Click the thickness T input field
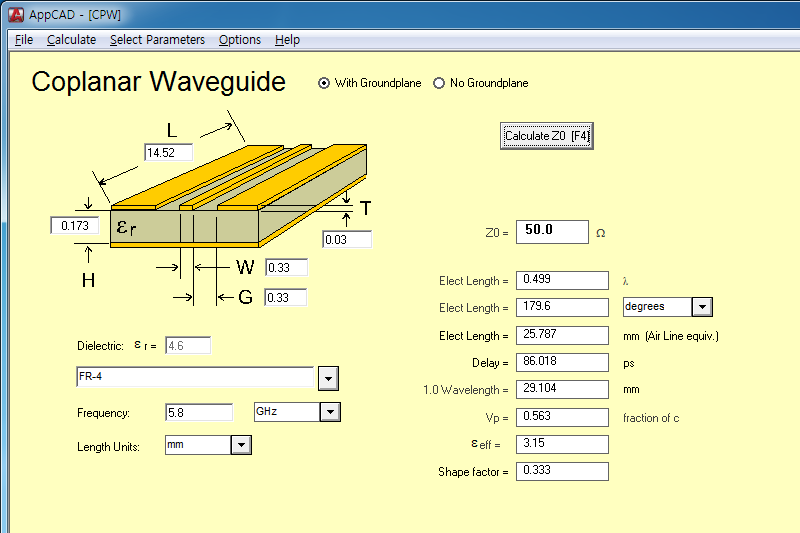The height and width of the screenshot is (533, 800). click(x=346, y=240)
